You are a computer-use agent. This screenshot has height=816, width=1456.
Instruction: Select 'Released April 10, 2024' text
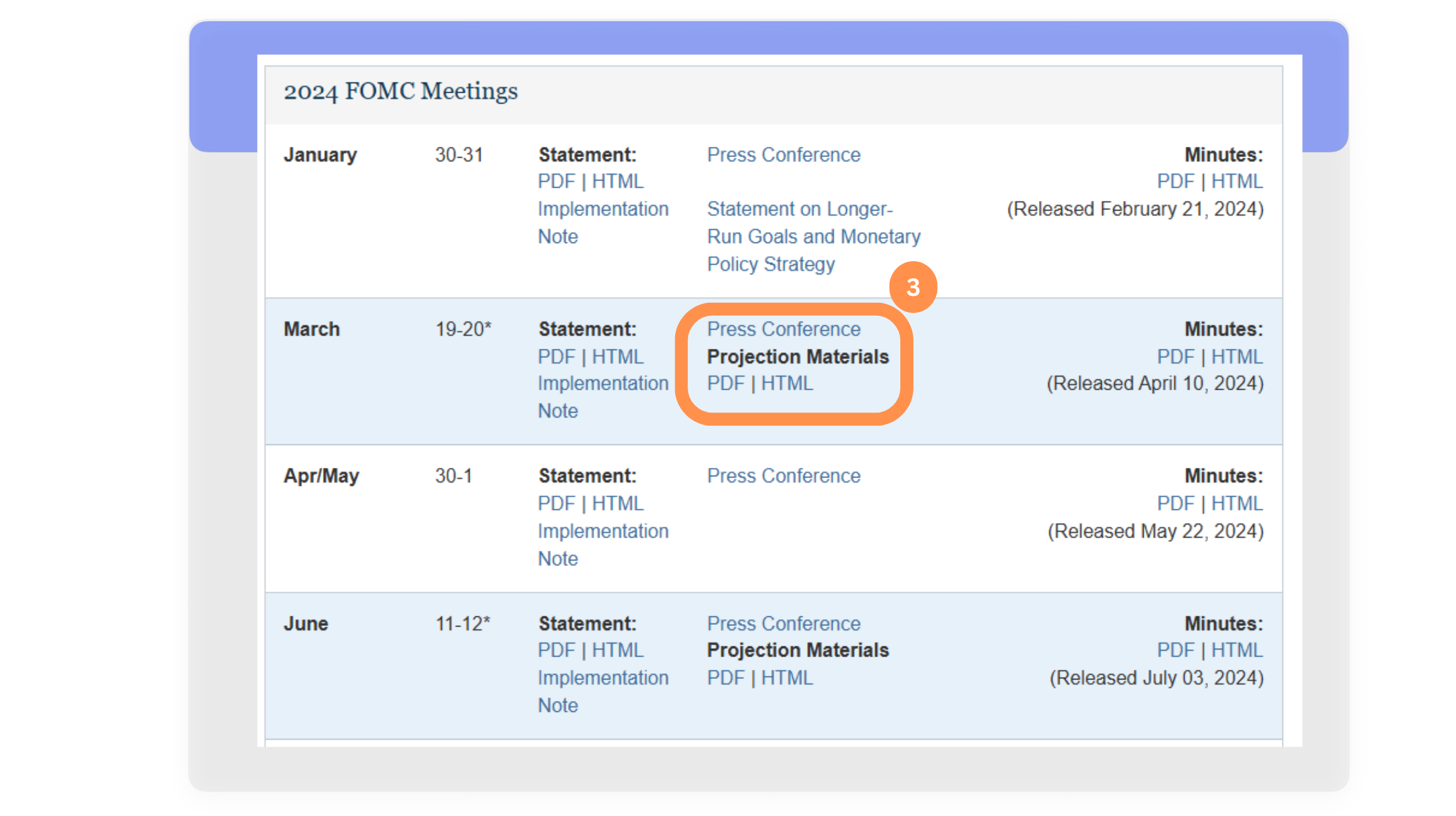coord(1155,384)
